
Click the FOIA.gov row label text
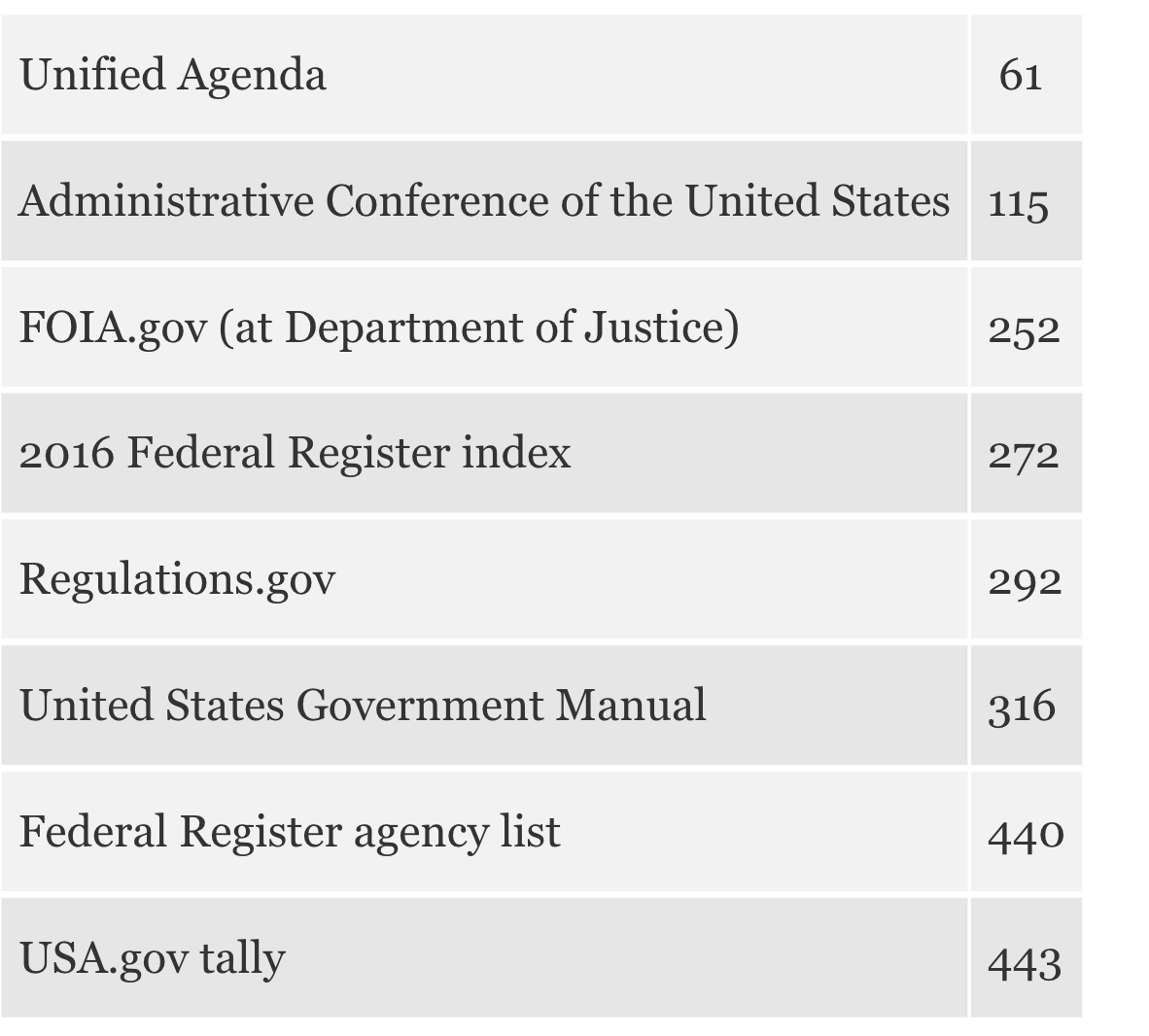pos(379,328)
